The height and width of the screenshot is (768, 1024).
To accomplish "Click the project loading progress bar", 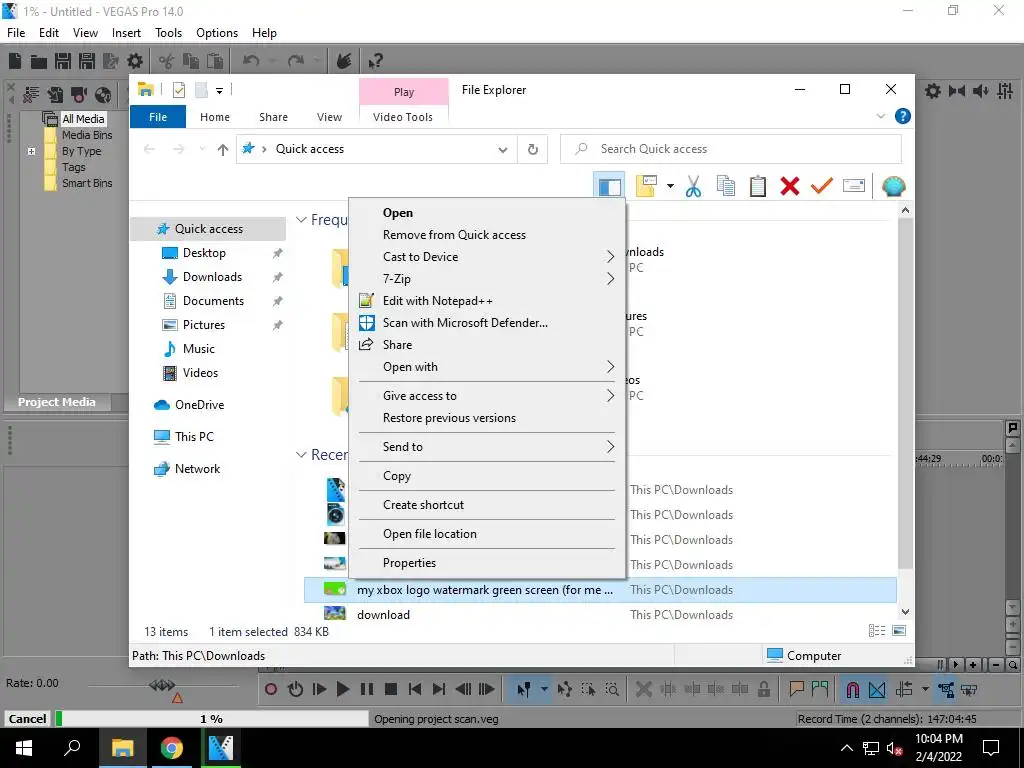I will point(212,719).
